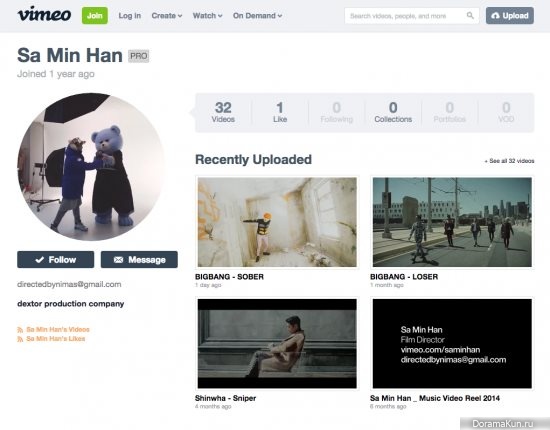Open the 32 Videos stat tab
Viewport: 550px width, 430px height.
click(223, 112)
